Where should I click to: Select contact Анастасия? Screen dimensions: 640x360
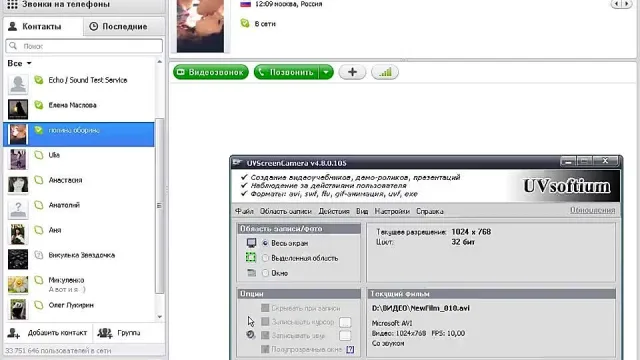pyautogui.click(x=79, y=184)
